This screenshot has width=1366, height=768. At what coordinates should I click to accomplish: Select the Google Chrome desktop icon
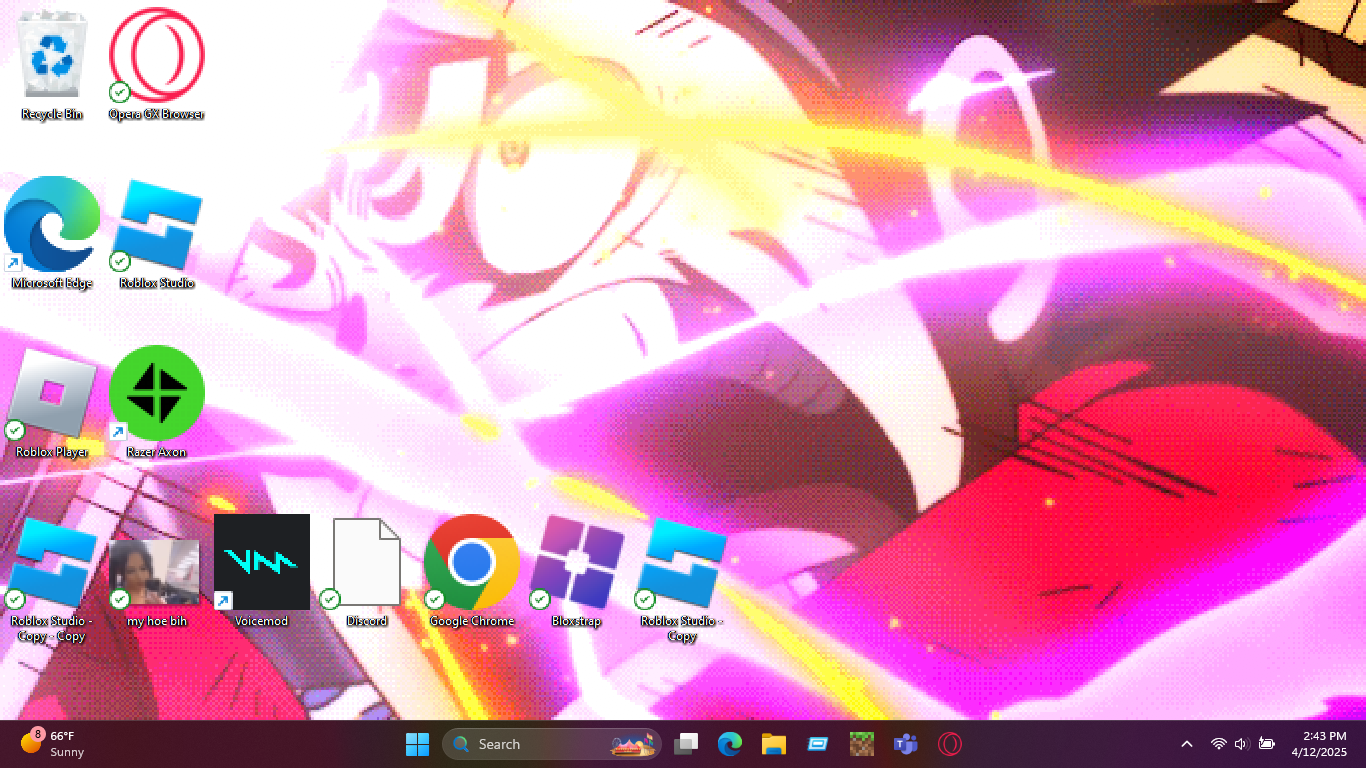click(472, 572)
